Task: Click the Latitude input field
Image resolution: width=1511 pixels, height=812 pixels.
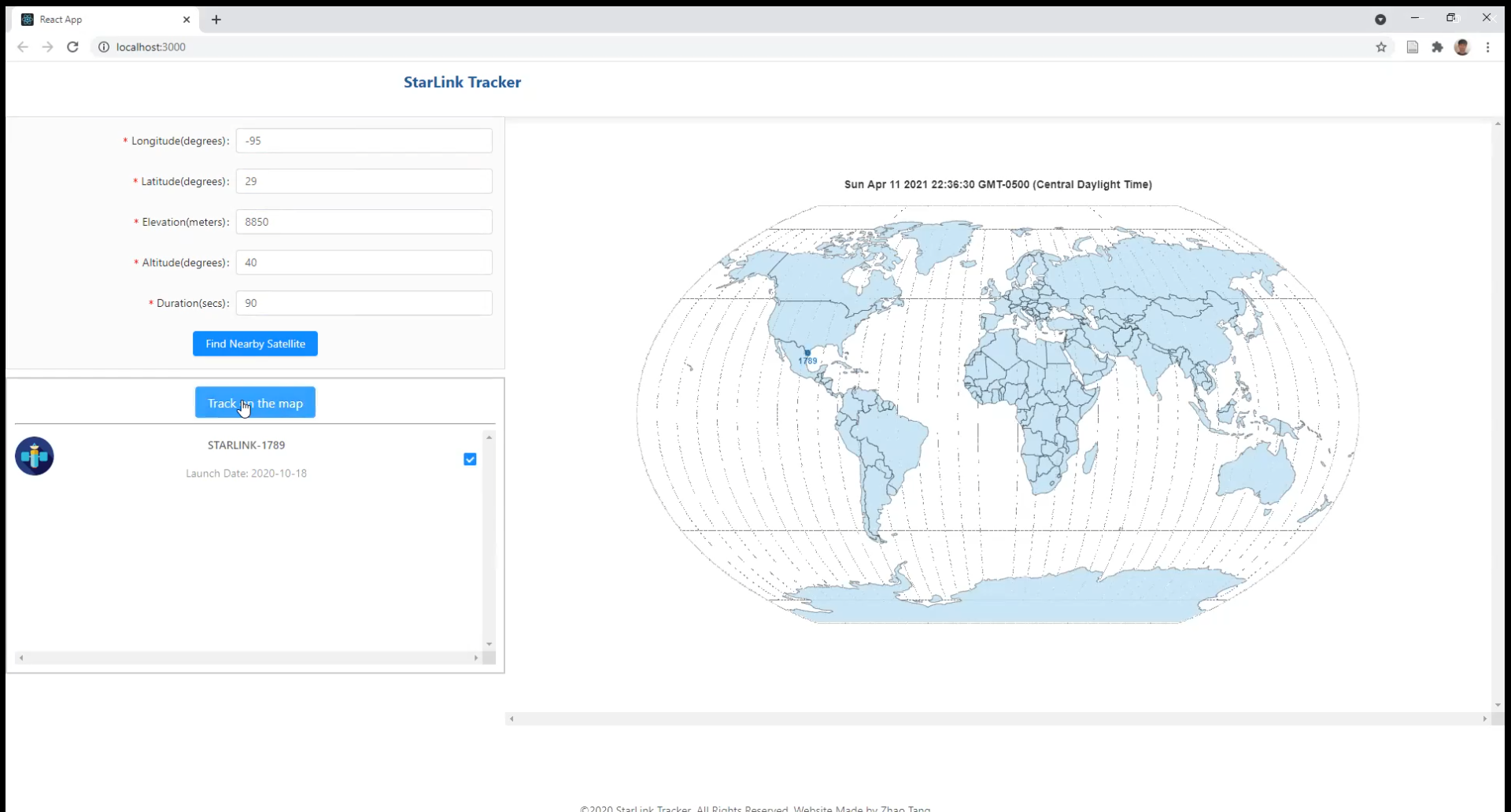Action: click(x=364, y=181)
